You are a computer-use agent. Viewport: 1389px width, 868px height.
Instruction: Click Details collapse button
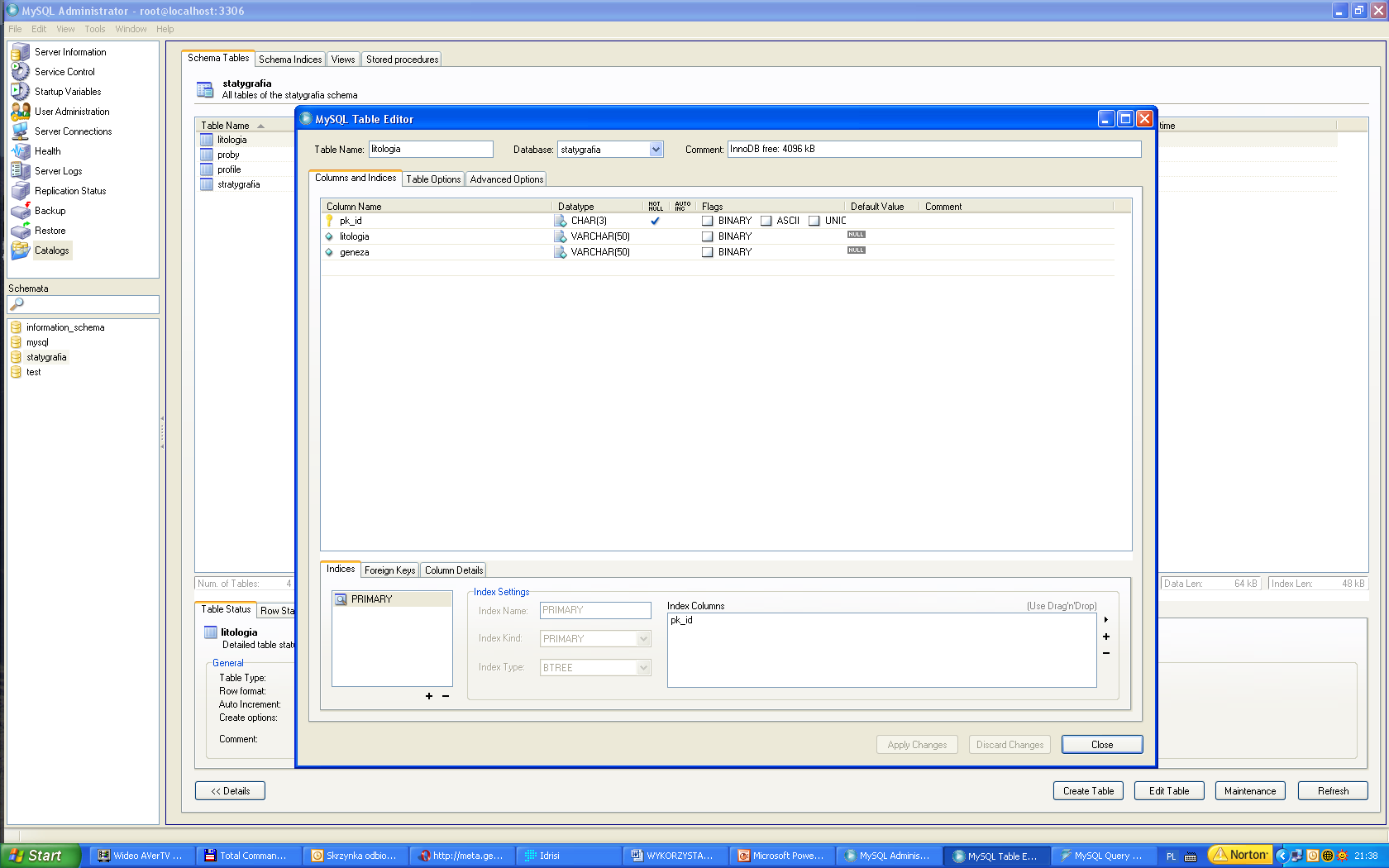point(230,791)
